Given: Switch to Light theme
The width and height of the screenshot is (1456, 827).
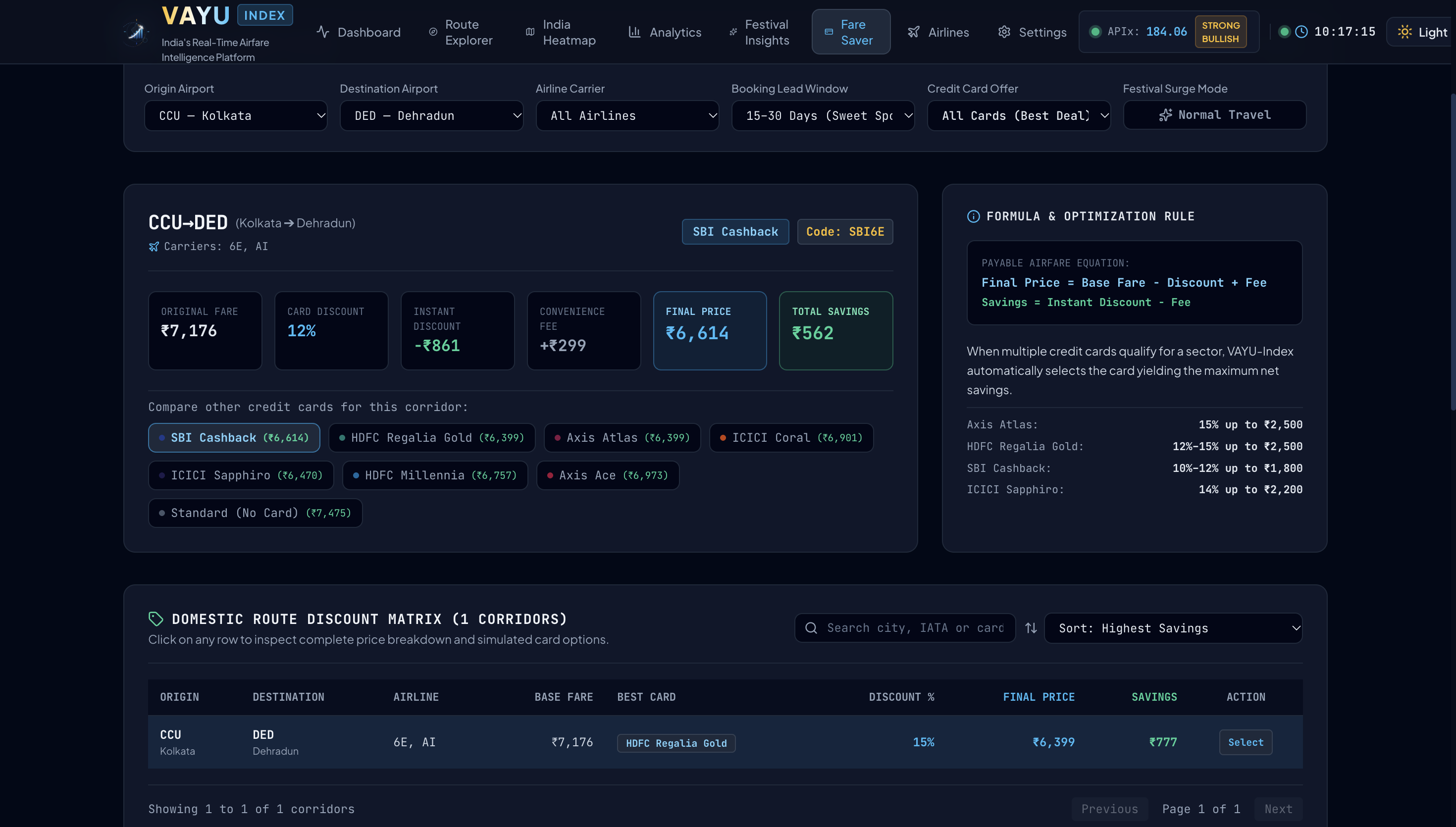Looking at the screenshot, I should click(1421, 32).
